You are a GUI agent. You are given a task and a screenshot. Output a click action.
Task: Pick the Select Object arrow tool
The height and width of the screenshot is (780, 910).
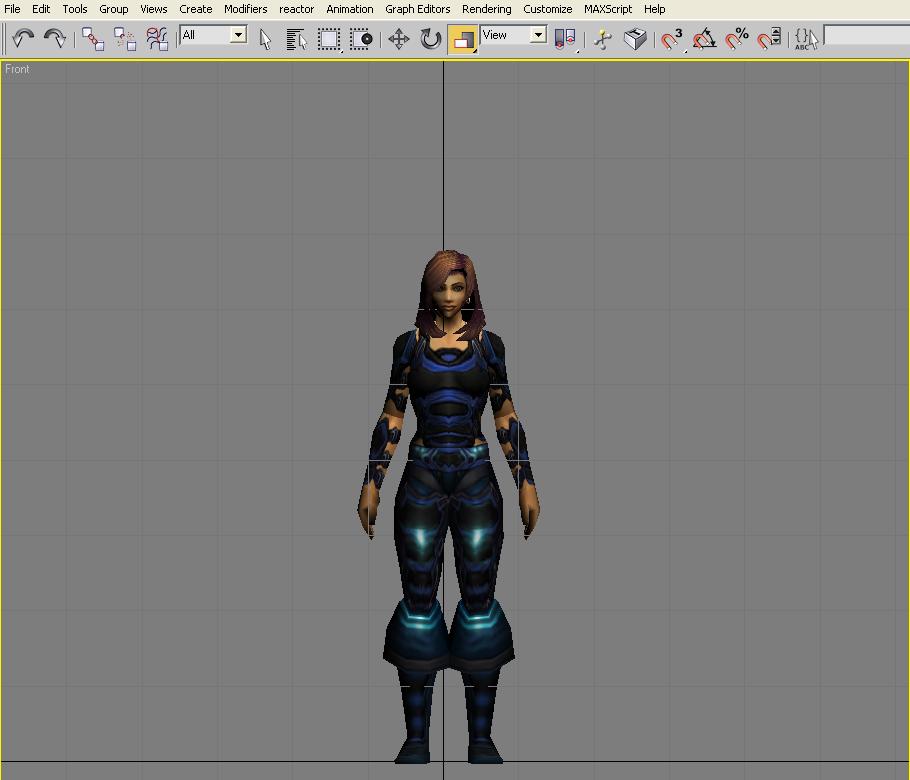[x=265, y=39]
